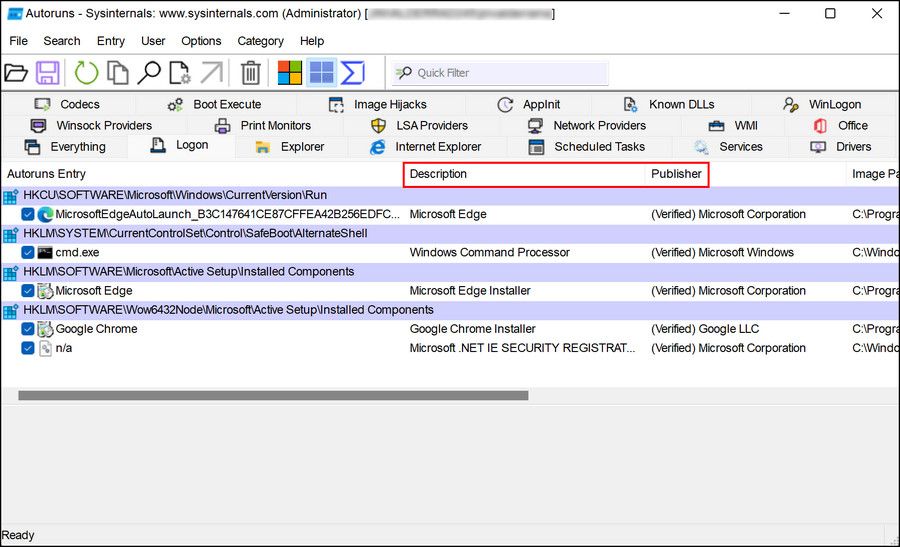The image size is (900, 547).
Task: Click the Edge icon on MicrosoftEdgeAutoLaunch row
Action: 45,214
